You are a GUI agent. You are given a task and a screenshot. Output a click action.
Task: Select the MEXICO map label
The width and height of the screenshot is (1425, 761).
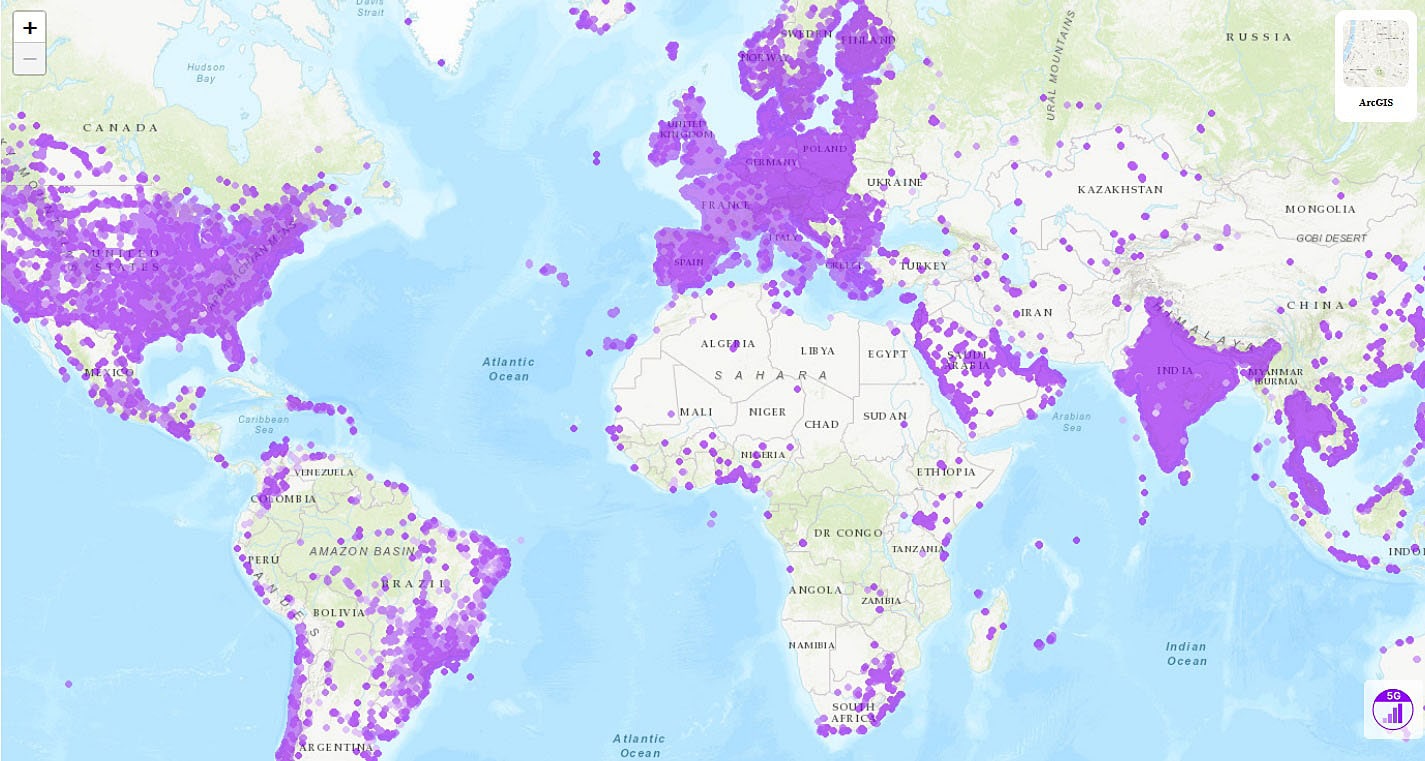coord(108,373)
